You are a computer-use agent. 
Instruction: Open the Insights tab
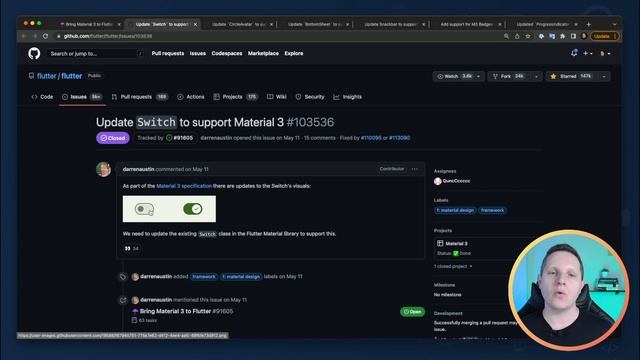coord(348,97)
